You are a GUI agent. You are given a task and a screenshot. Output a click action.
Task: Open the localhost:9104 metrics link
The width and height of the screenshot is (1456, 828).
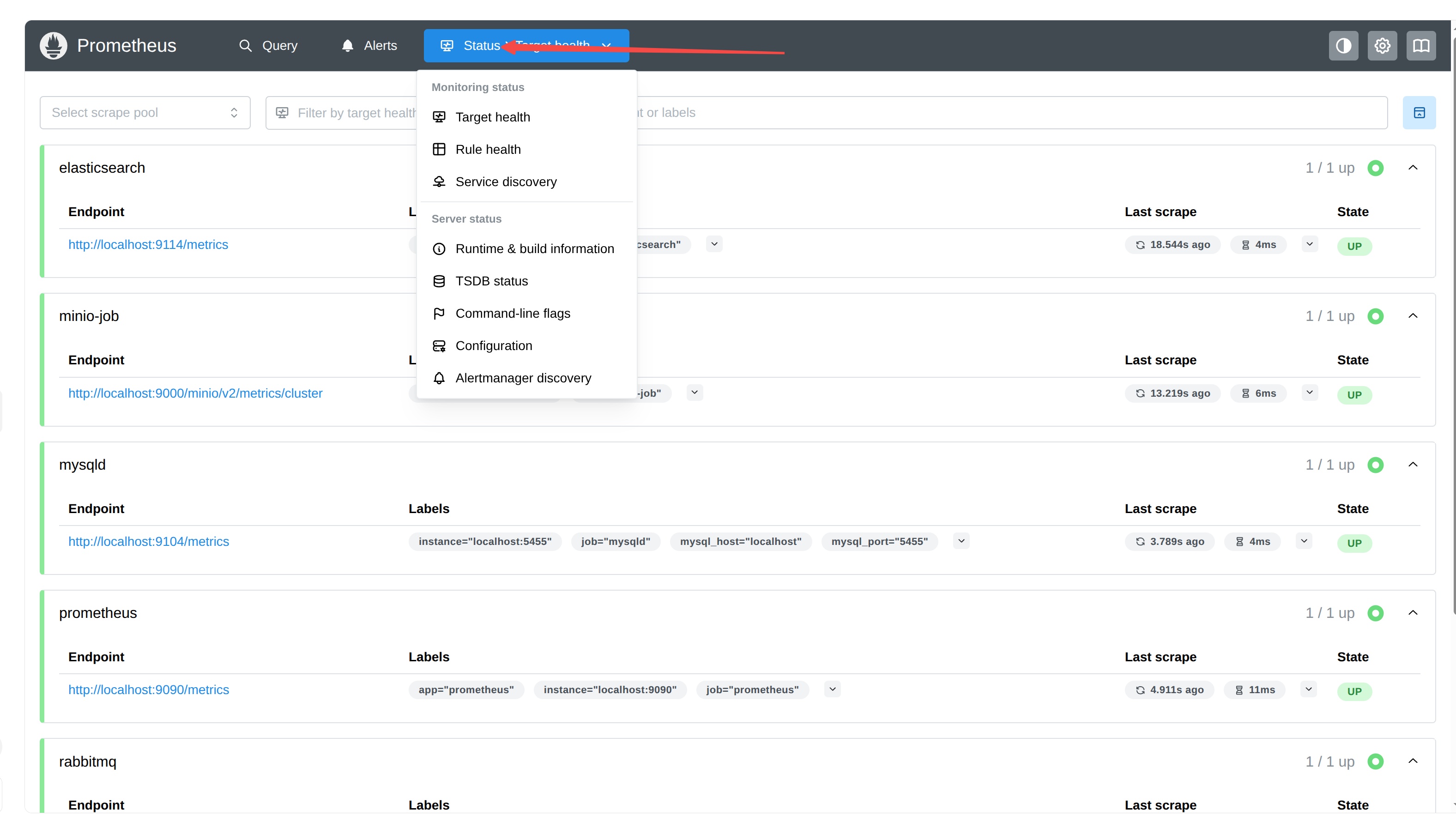click(x=148, y=542)
